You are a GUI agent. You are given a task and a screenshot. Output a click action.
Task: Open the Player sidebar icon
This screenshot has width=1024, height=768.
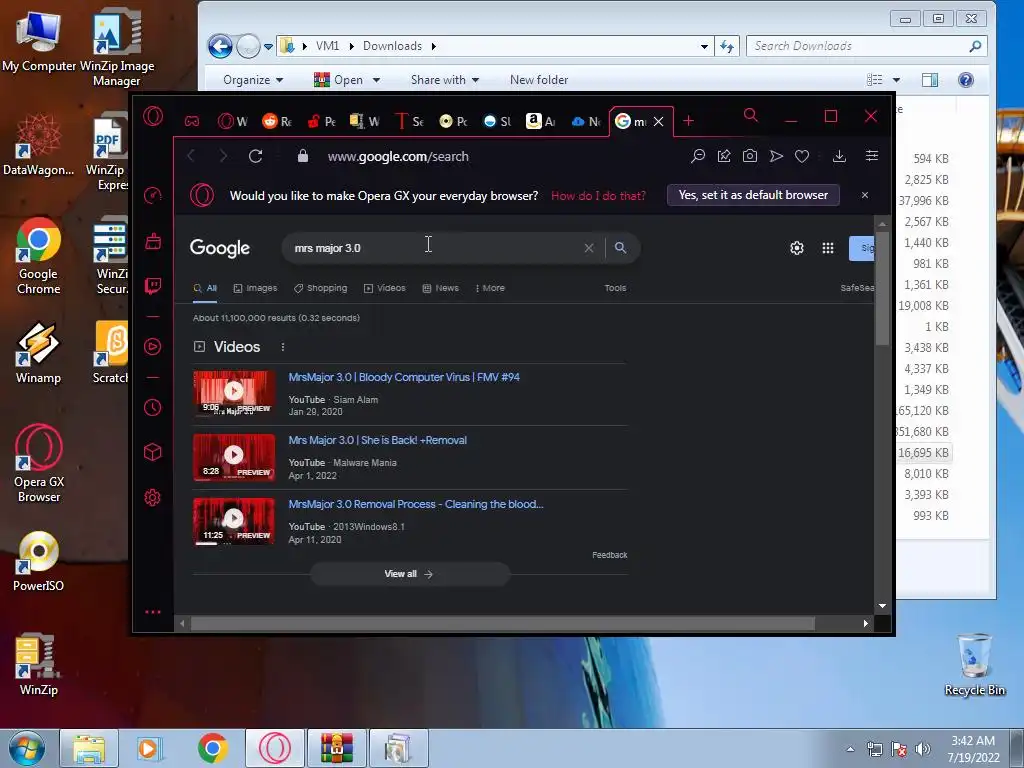point(153,346)
